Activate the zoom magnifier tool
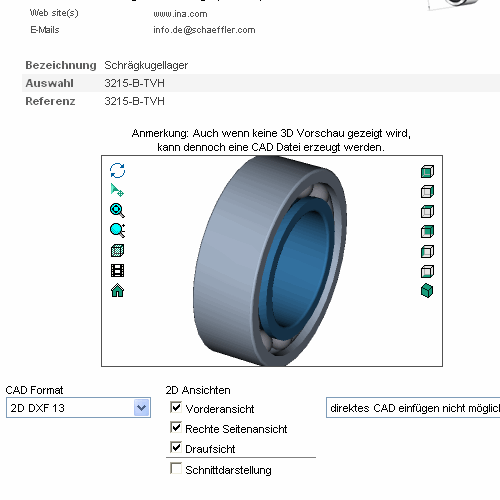 tap(117, 210)
